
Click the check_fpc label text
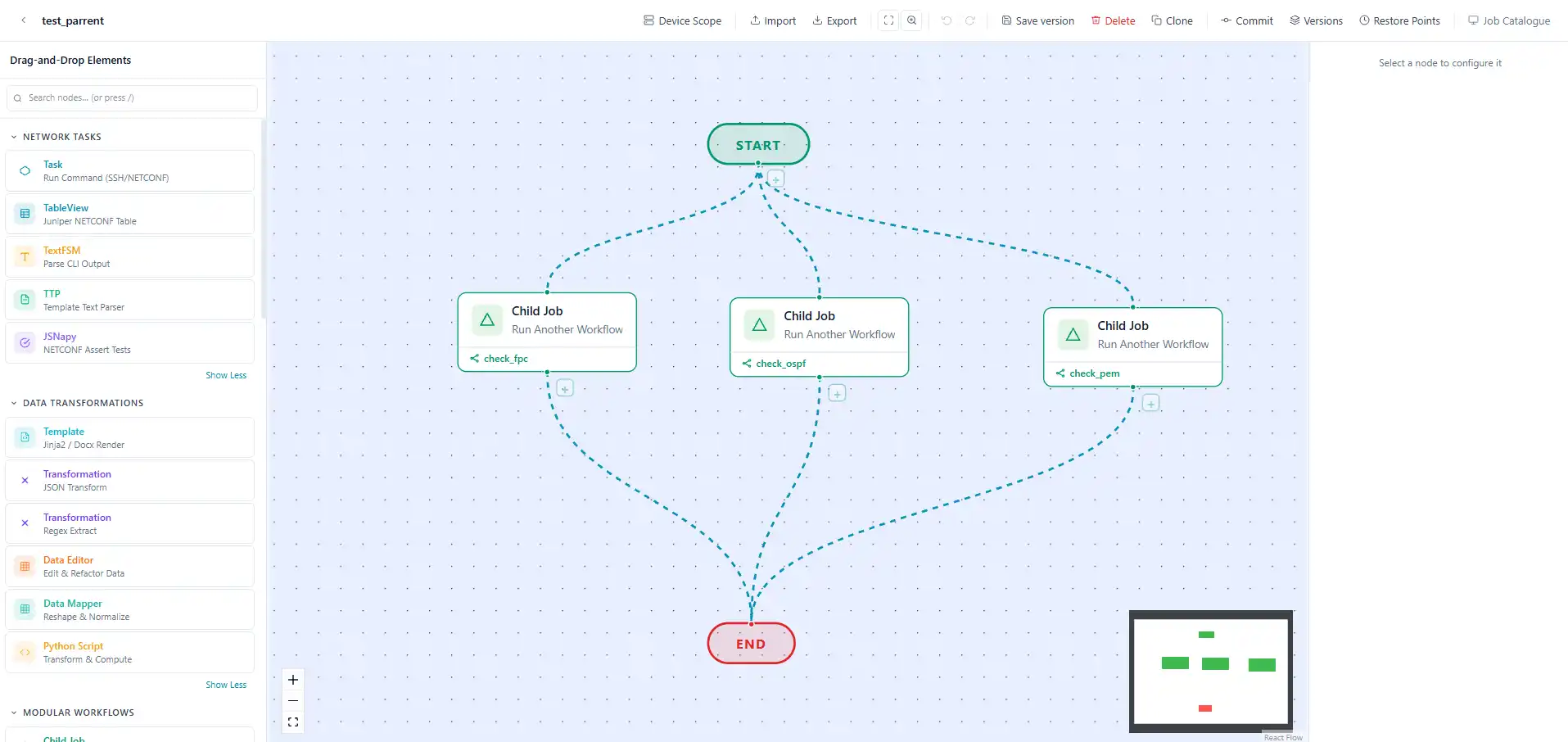point(505,359)
